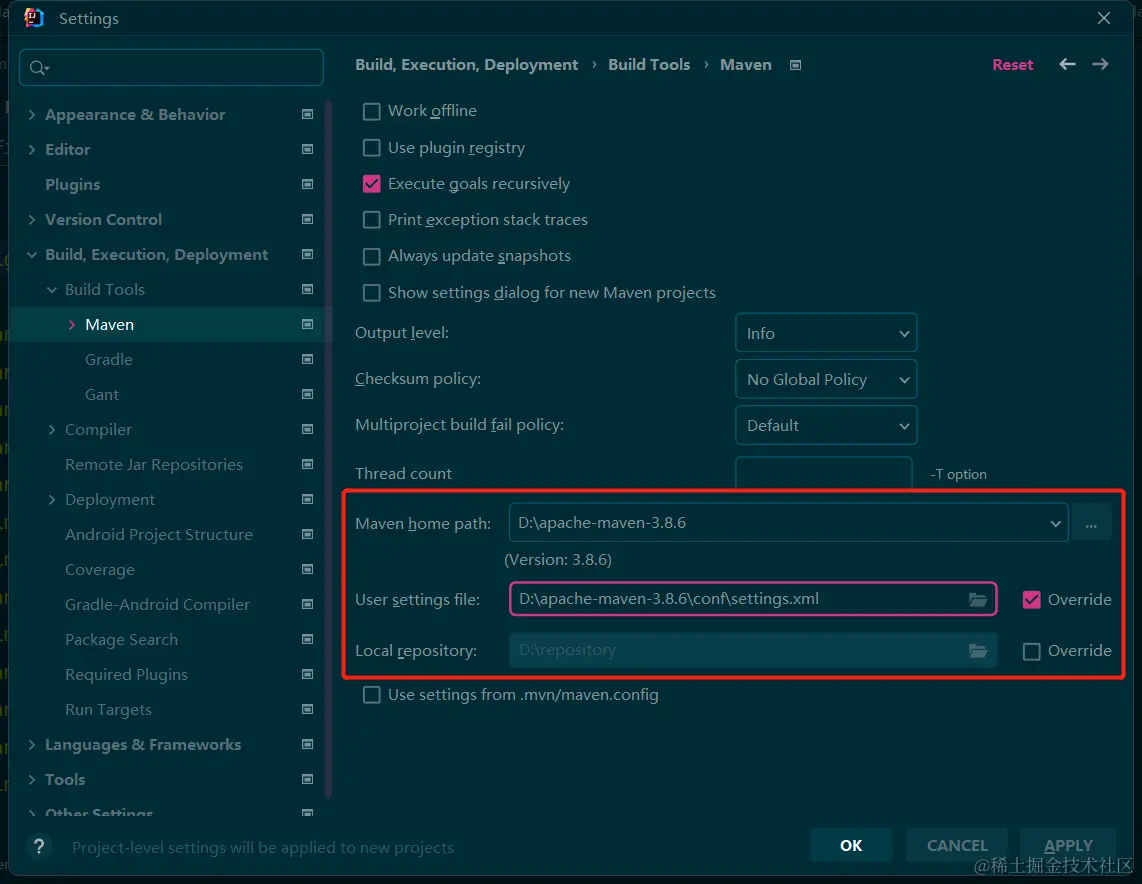Check Override for Local repository
The image size is (1142, 884).
pos(1031,651)
